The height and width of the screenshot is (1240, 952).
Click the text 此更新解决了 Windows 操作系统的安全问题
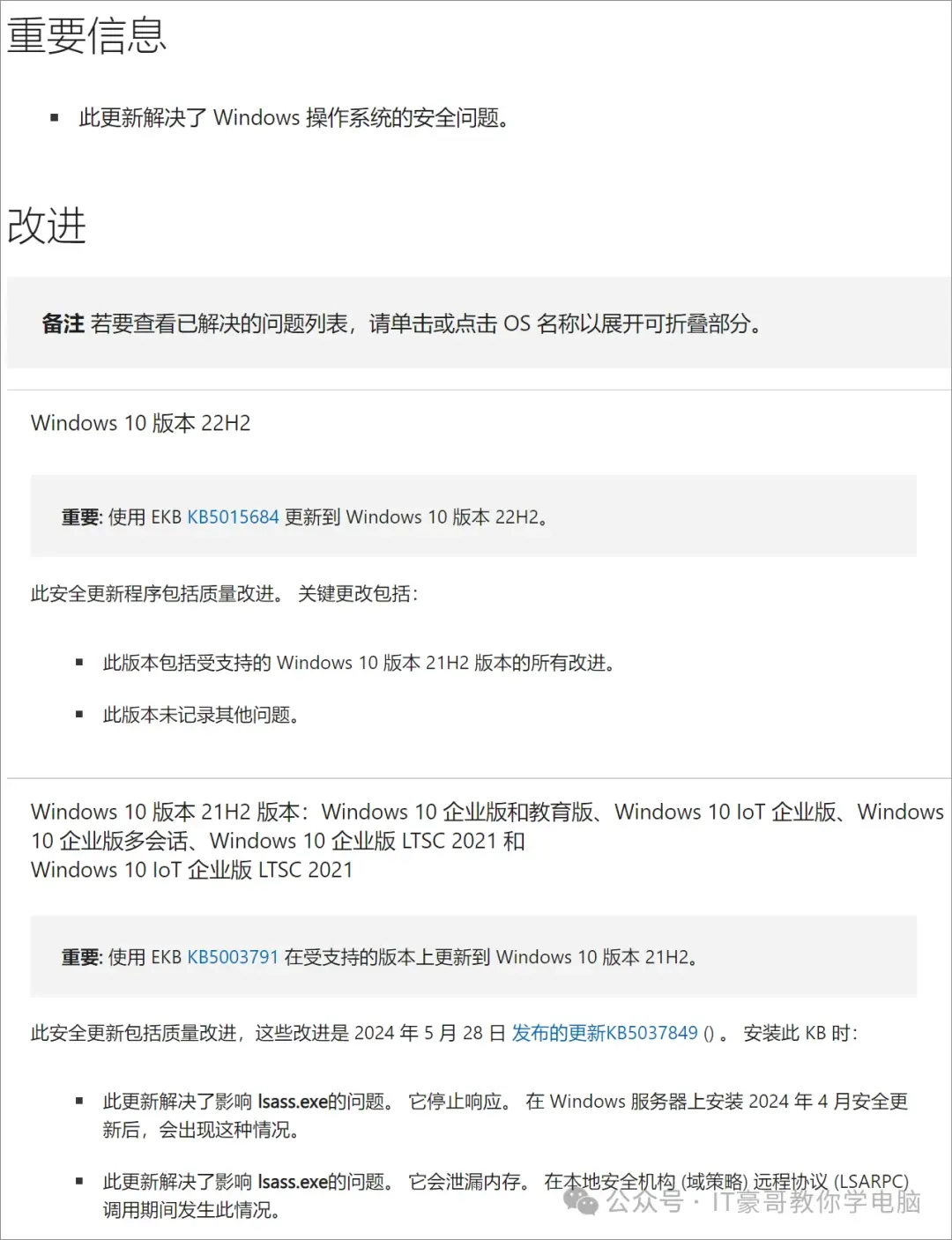click(294, 117)
